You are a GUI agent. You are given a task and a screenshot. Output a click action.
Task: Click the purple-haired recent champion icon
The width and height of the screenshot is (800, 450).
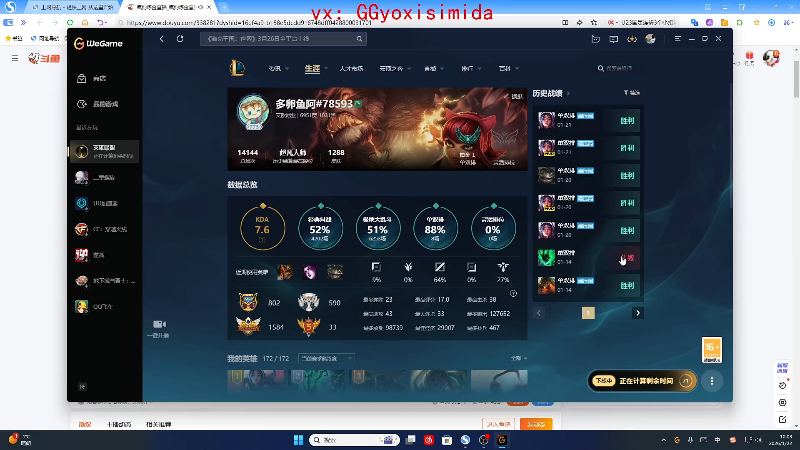click(310, 272)
